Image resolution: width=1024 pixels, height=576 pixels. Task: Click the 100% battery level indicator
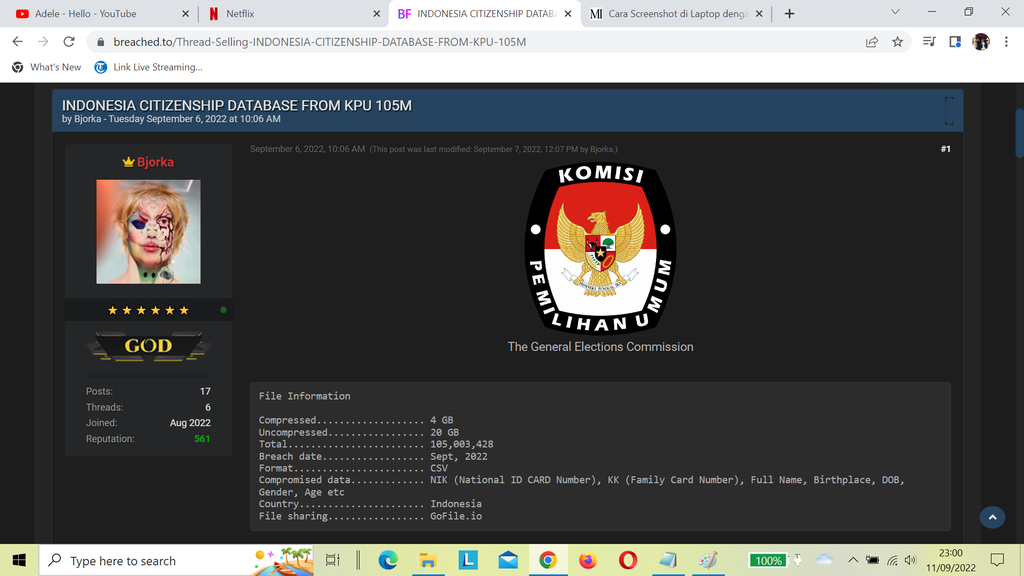[x=769, y=560]
